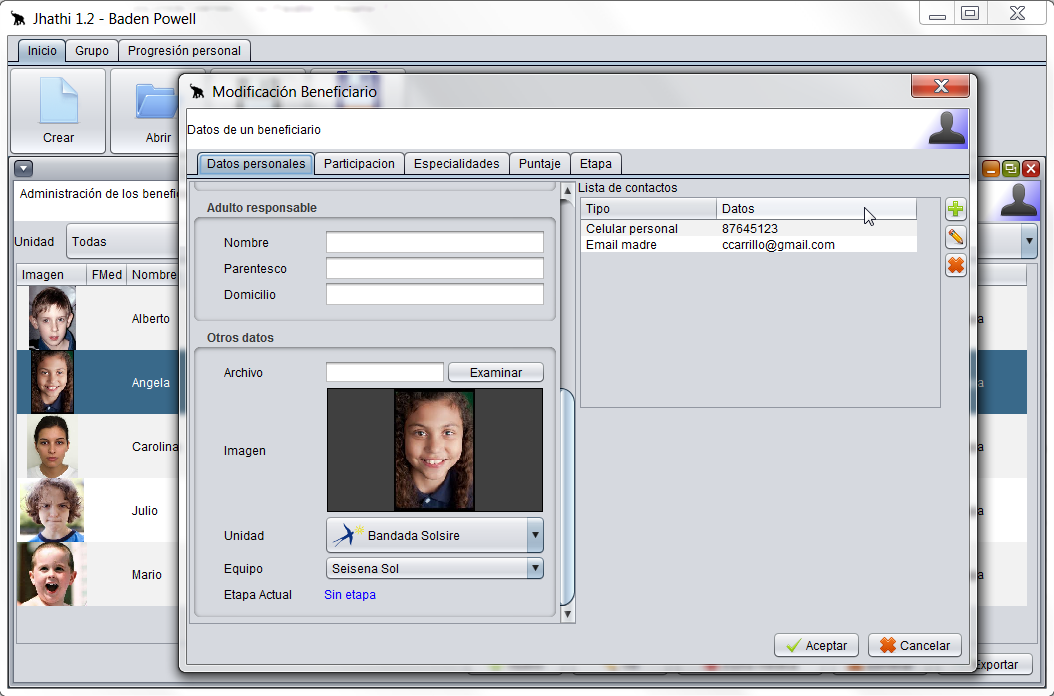Focus the Parentesco input field
This screenshot has height=696, width=1054.
click(435, 268)
